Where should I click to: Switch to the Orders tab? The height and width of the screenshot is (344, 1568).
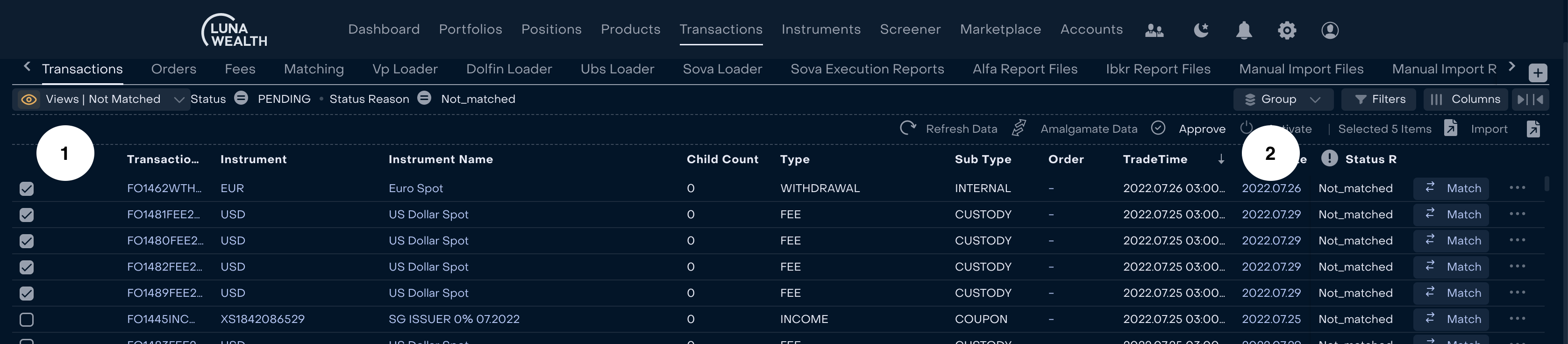click(x=173, y=69)
